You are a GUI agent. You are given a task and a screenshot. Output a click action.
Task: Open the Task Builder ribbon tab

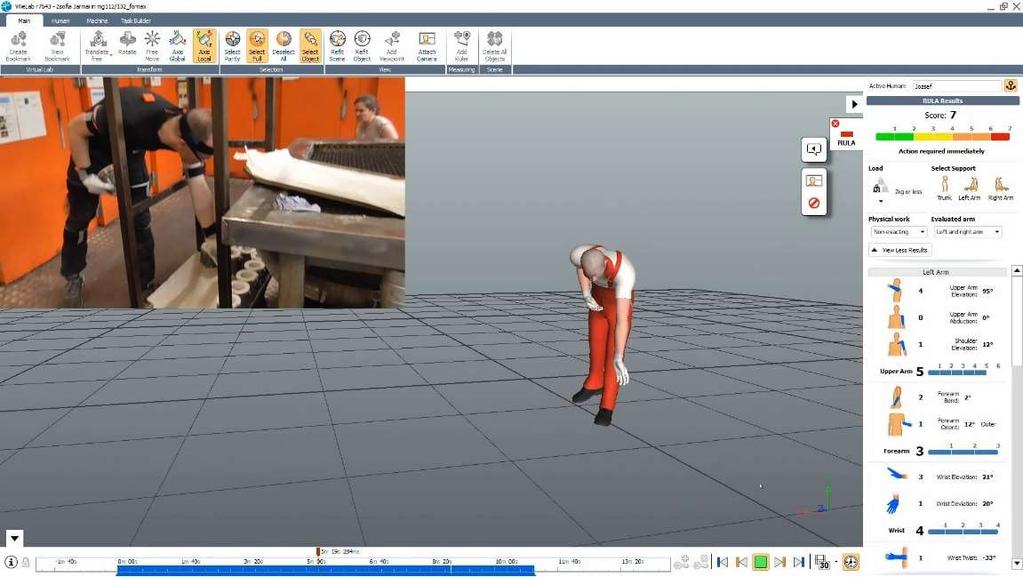pos(136,20)
